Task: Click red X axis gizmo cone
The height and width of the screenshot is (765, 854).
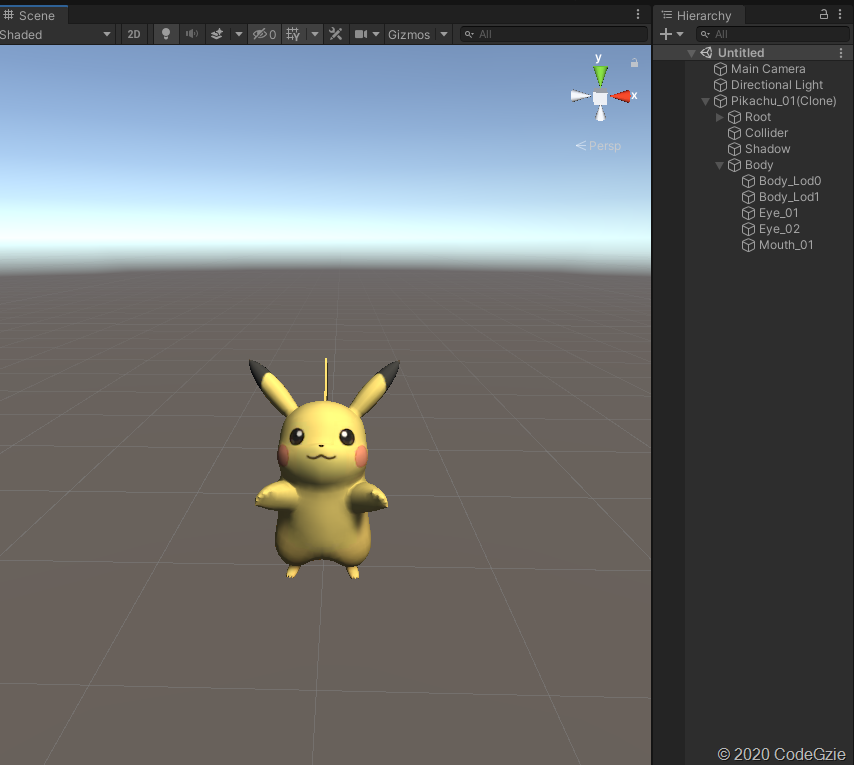Action: click(x=620, y=97)
